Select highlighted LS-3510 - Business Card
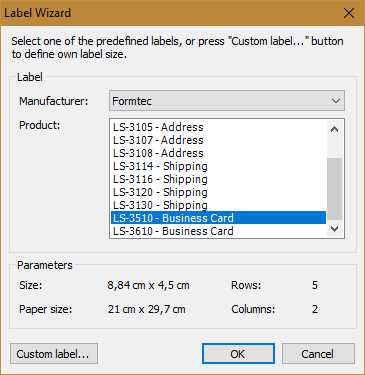Image resolution: width=365 pixels, height=375 pixels. coord(218,218)
